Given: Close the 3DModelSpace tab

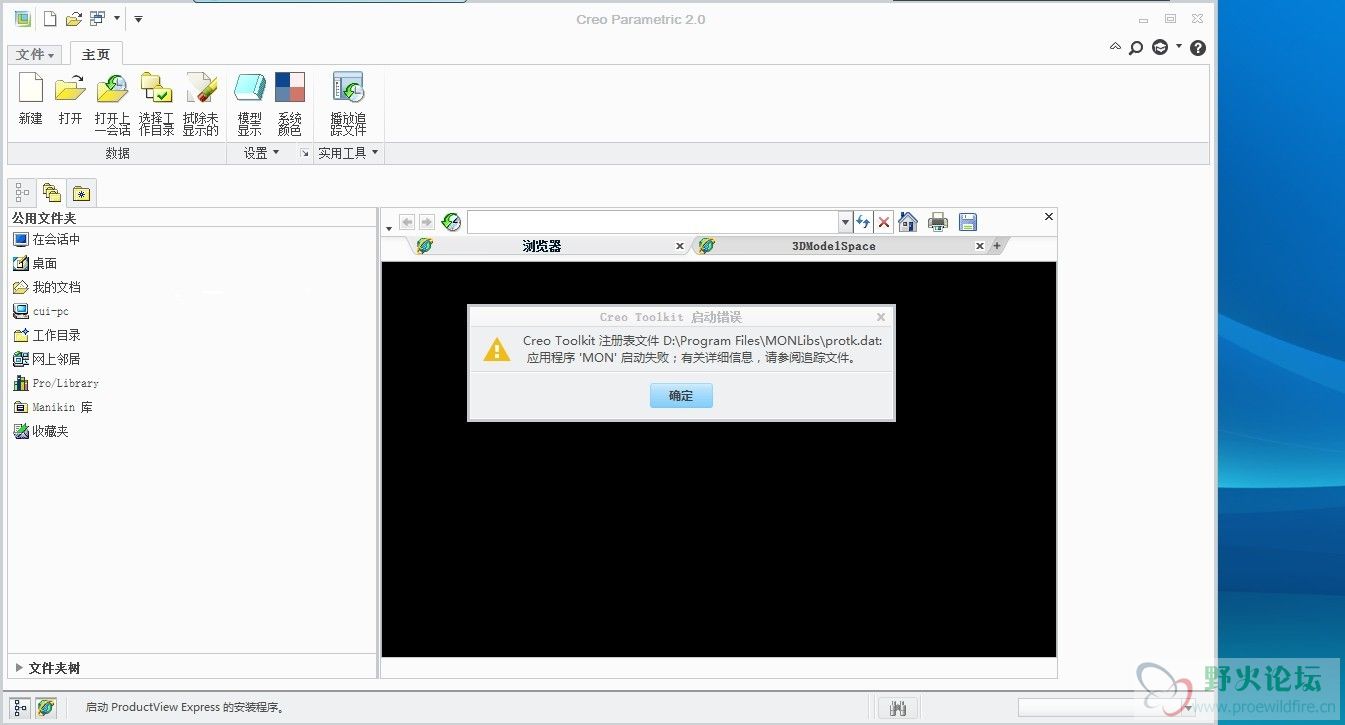Looking at the screenshot, I should click(x=980, y=246).
